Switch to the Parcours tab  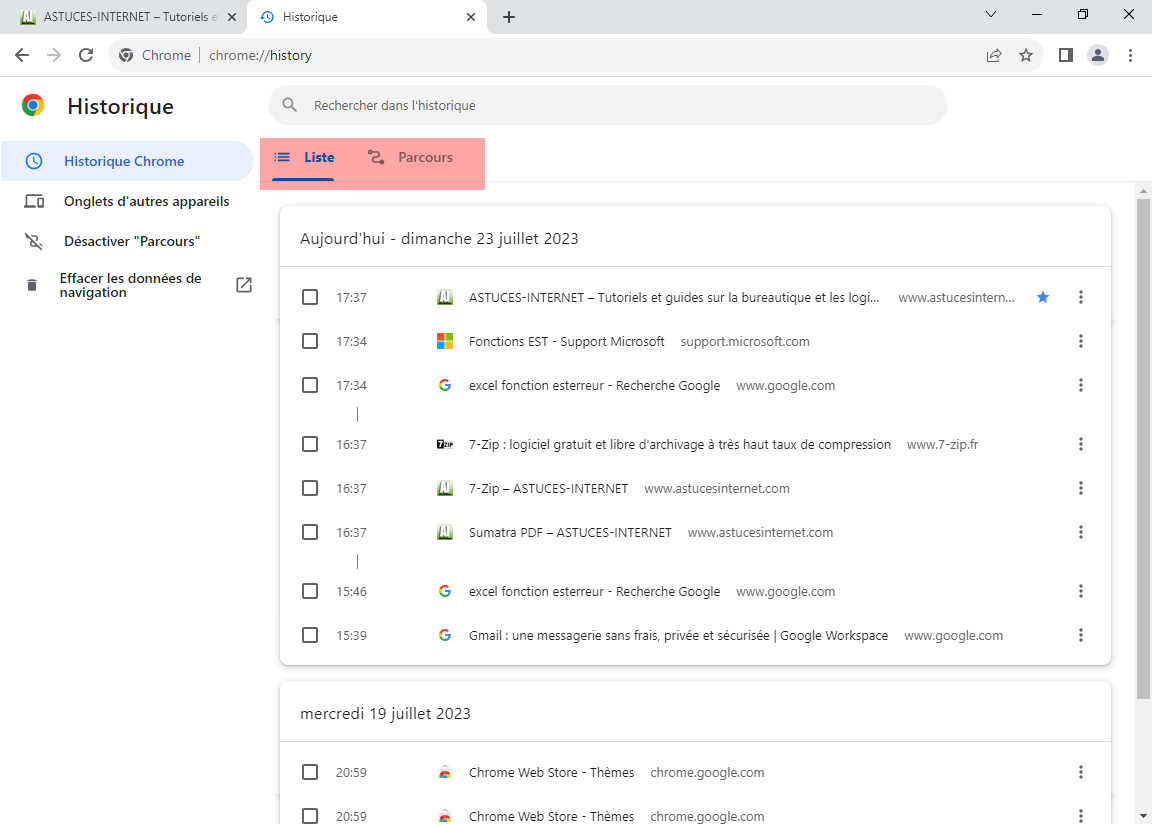(x=410, y=158)
